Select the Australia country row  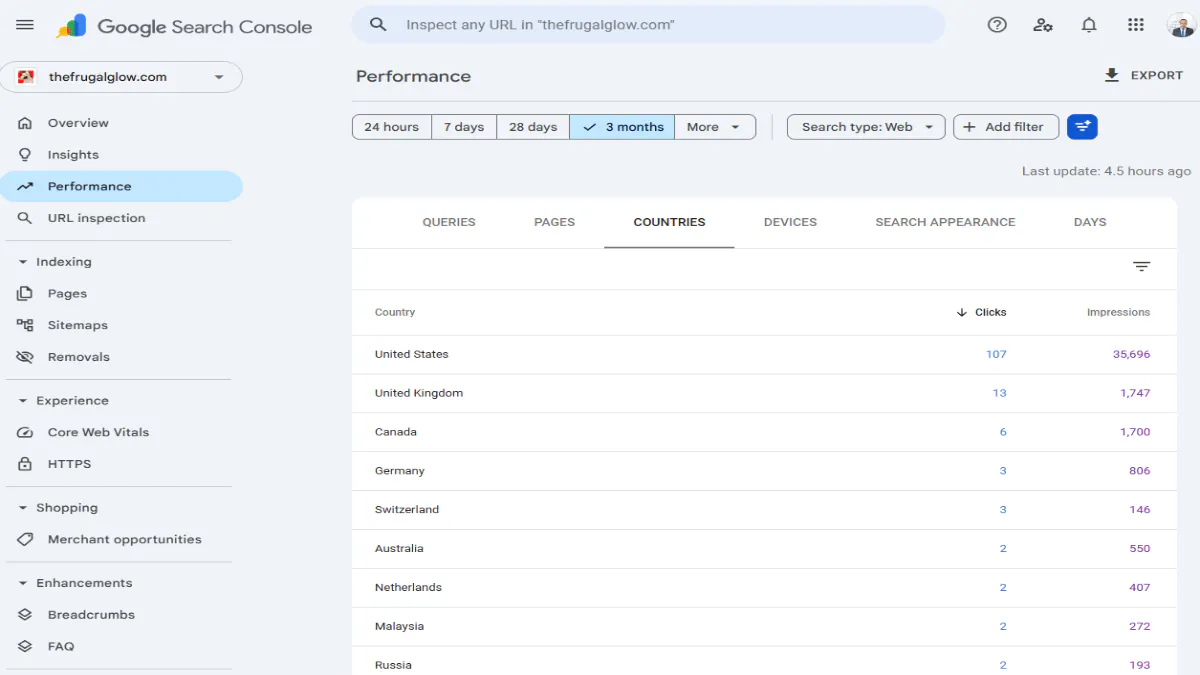pyautogui.click(x=764, y=549)
